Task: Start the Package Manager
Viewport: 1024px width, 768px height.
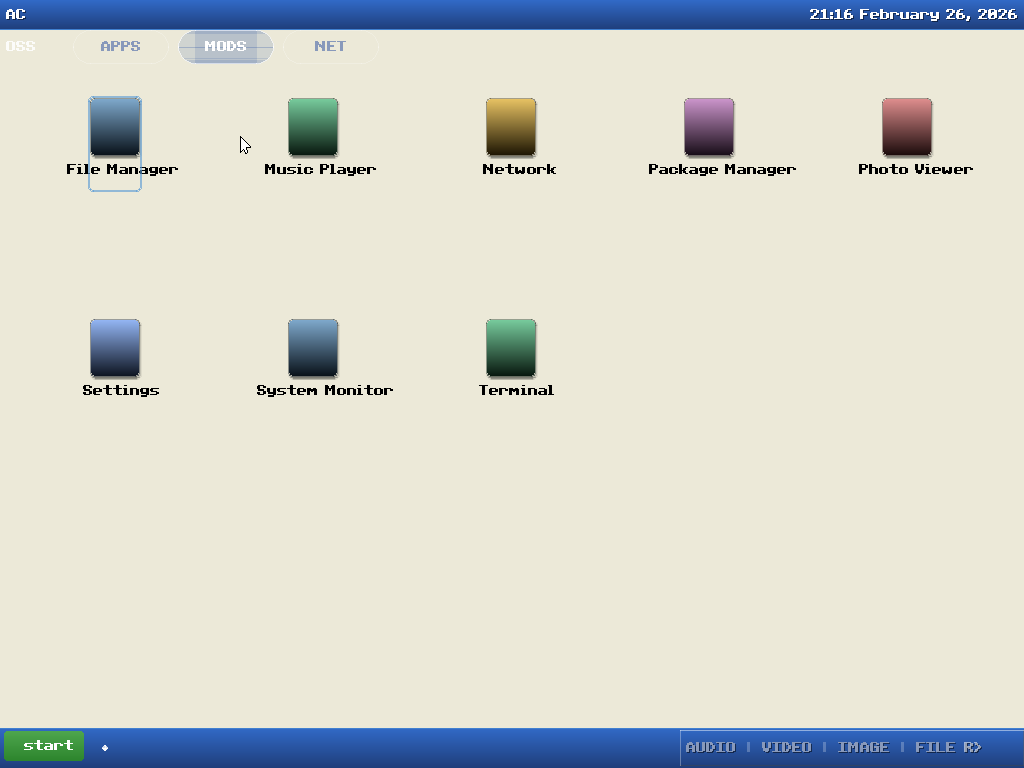Action: point(708,130)
